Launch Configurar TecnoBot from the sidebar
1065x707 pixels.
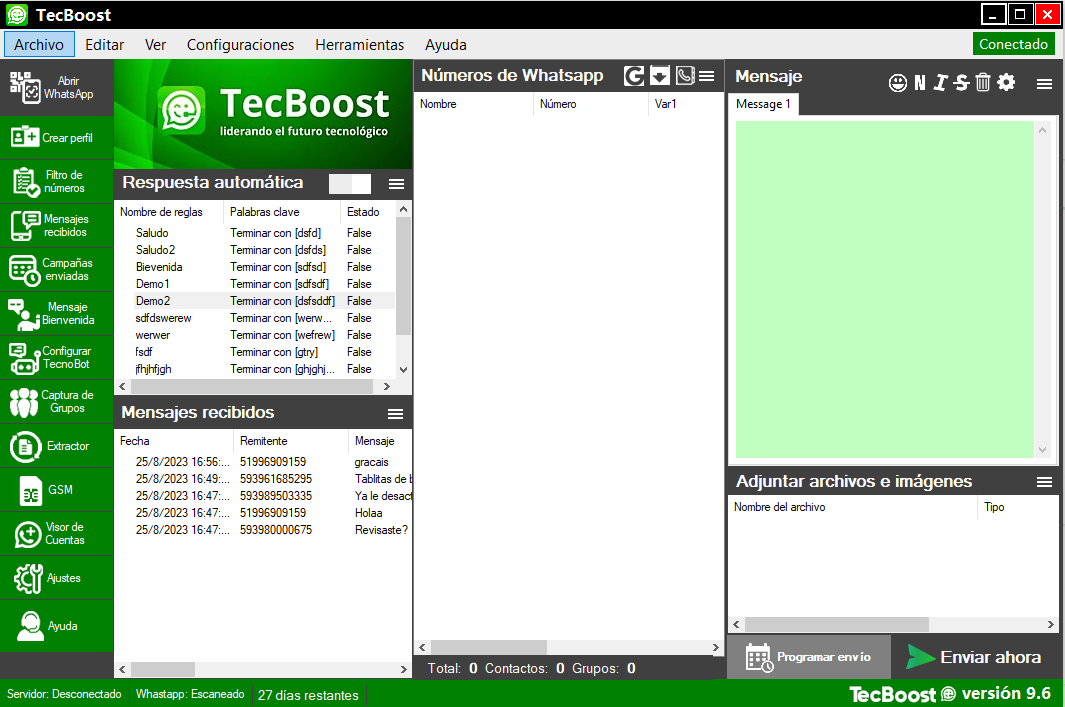click(x=56, y=358)
